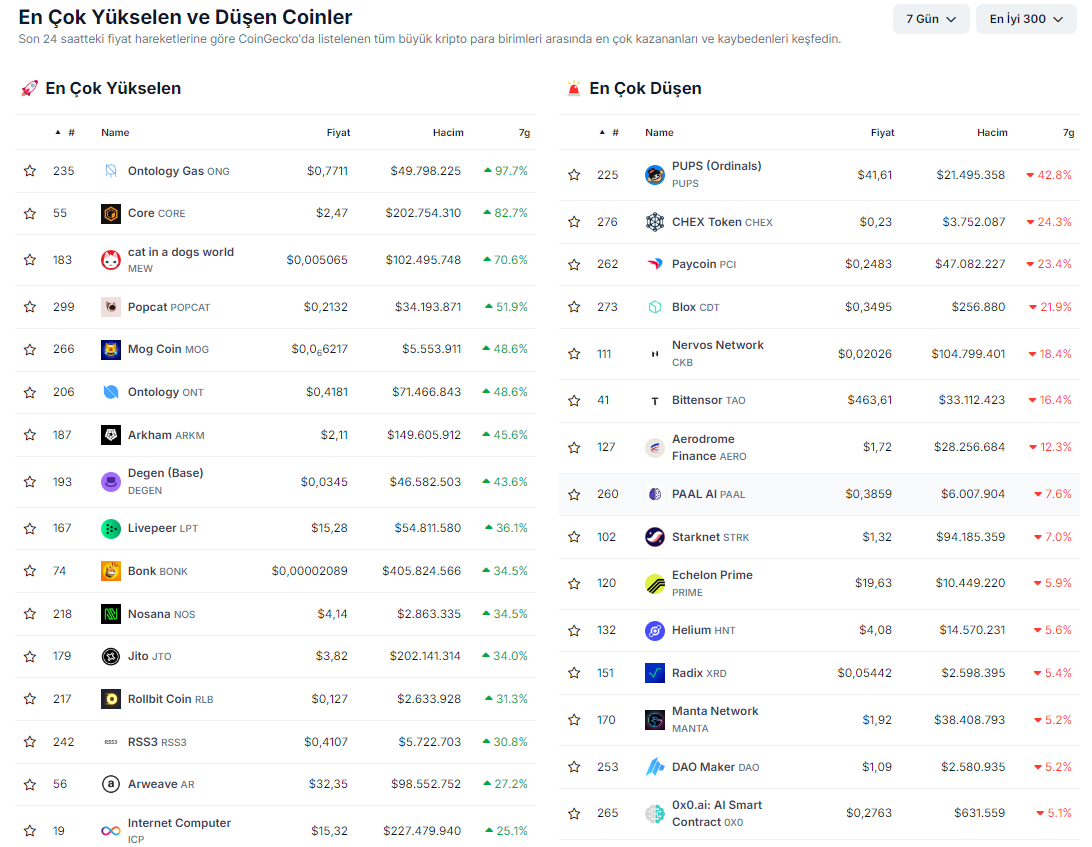Click the Ontology Gas coin logo

[x=111, y=171]
